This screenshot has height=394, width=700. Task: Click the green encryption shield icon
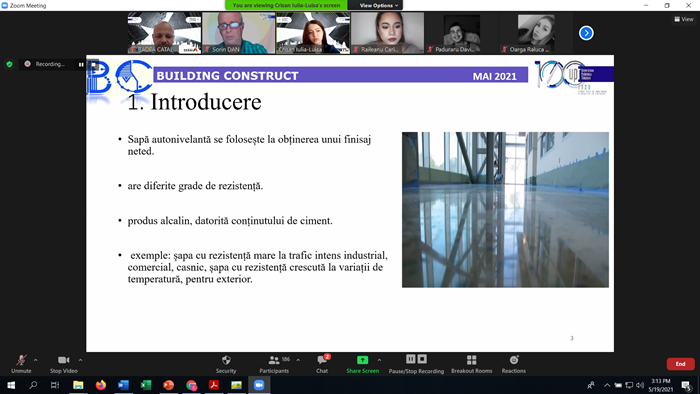tap(9, 64)
